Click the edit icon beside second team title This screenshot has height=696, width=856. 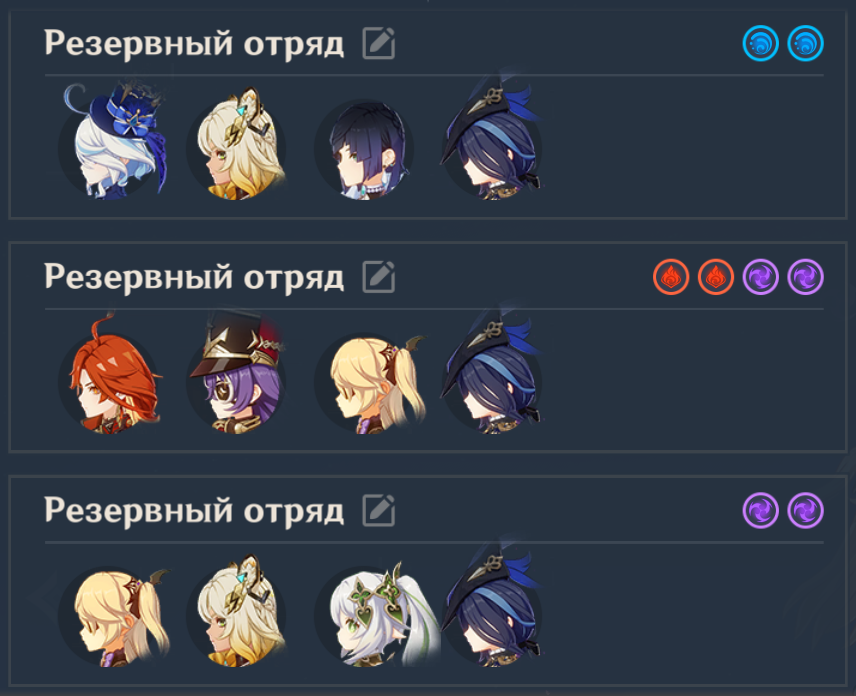tap(378, 277)
